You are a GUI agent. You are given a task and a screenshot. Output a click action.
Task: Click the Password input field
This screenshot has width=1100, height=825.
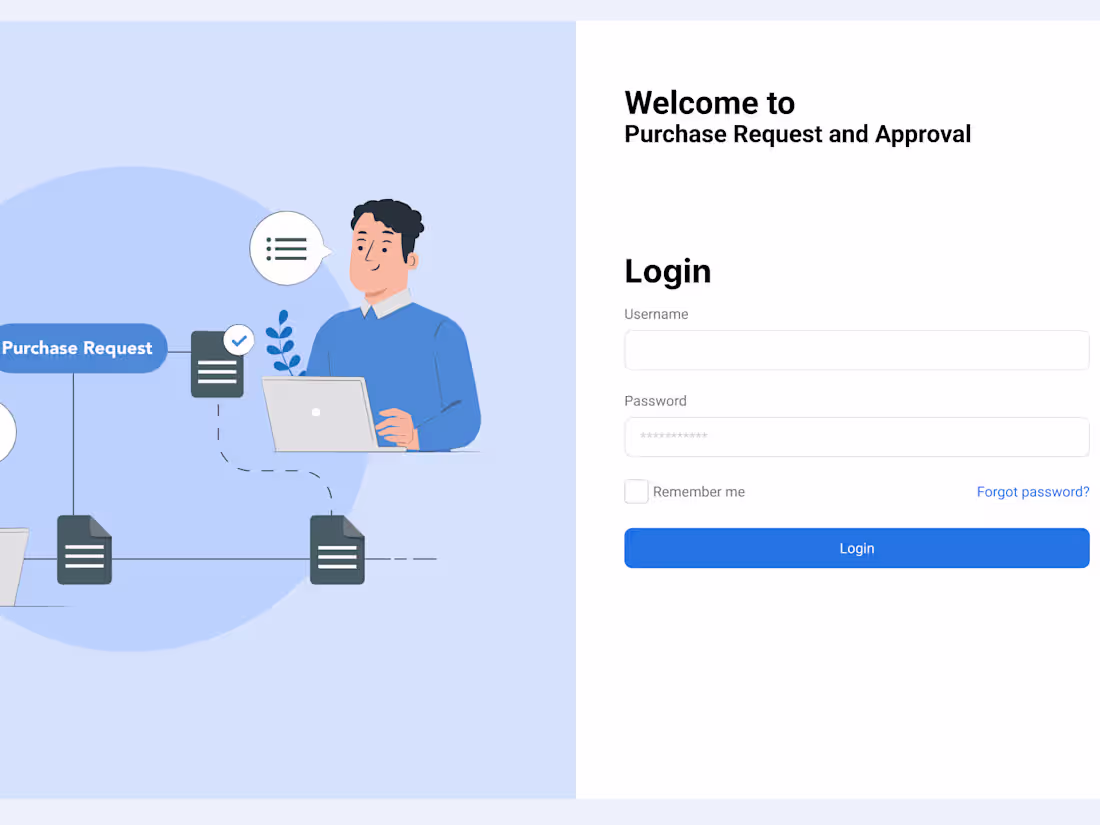click(x=856, y=437)
